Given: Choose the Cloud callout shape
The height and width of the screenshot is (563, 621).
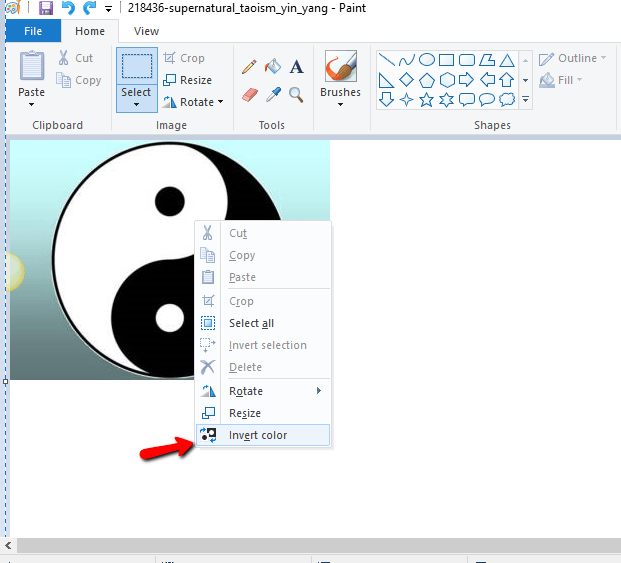Looking at the screenshot, I should [507, 99].
